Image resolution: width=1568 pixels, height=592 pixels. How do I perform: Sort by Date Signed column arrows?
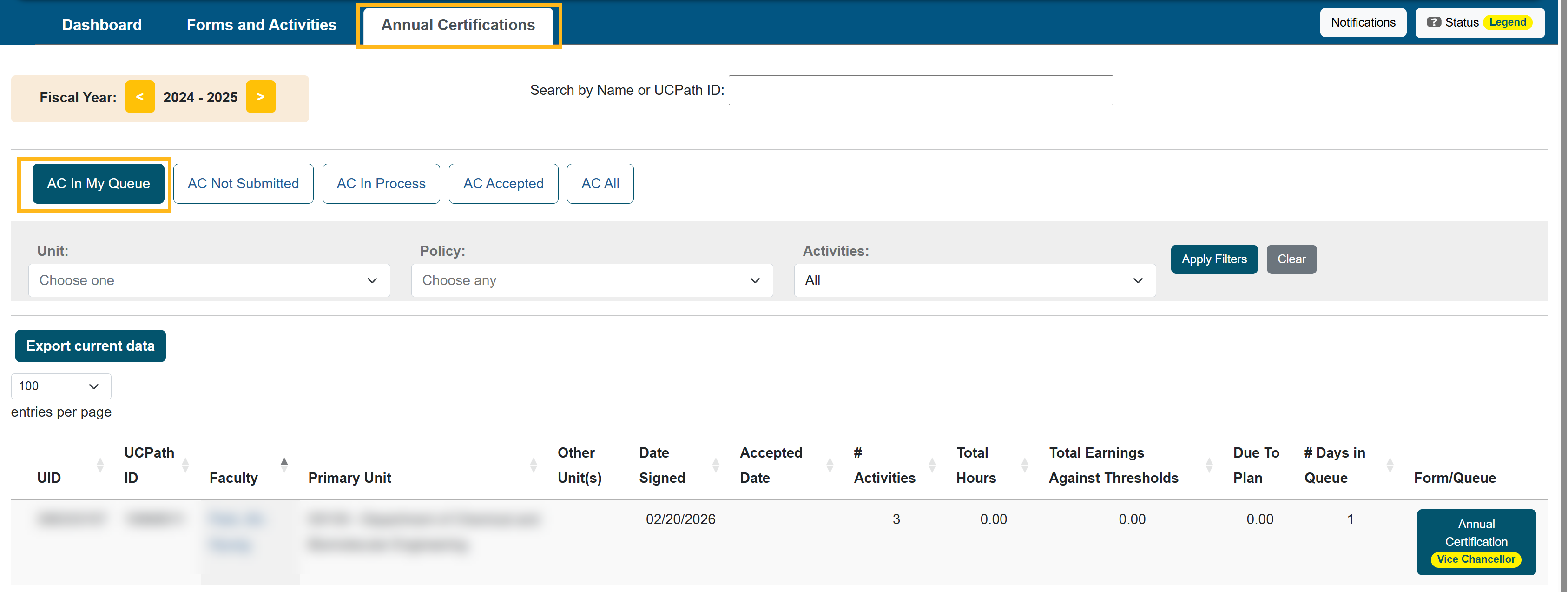coord(716,466)
